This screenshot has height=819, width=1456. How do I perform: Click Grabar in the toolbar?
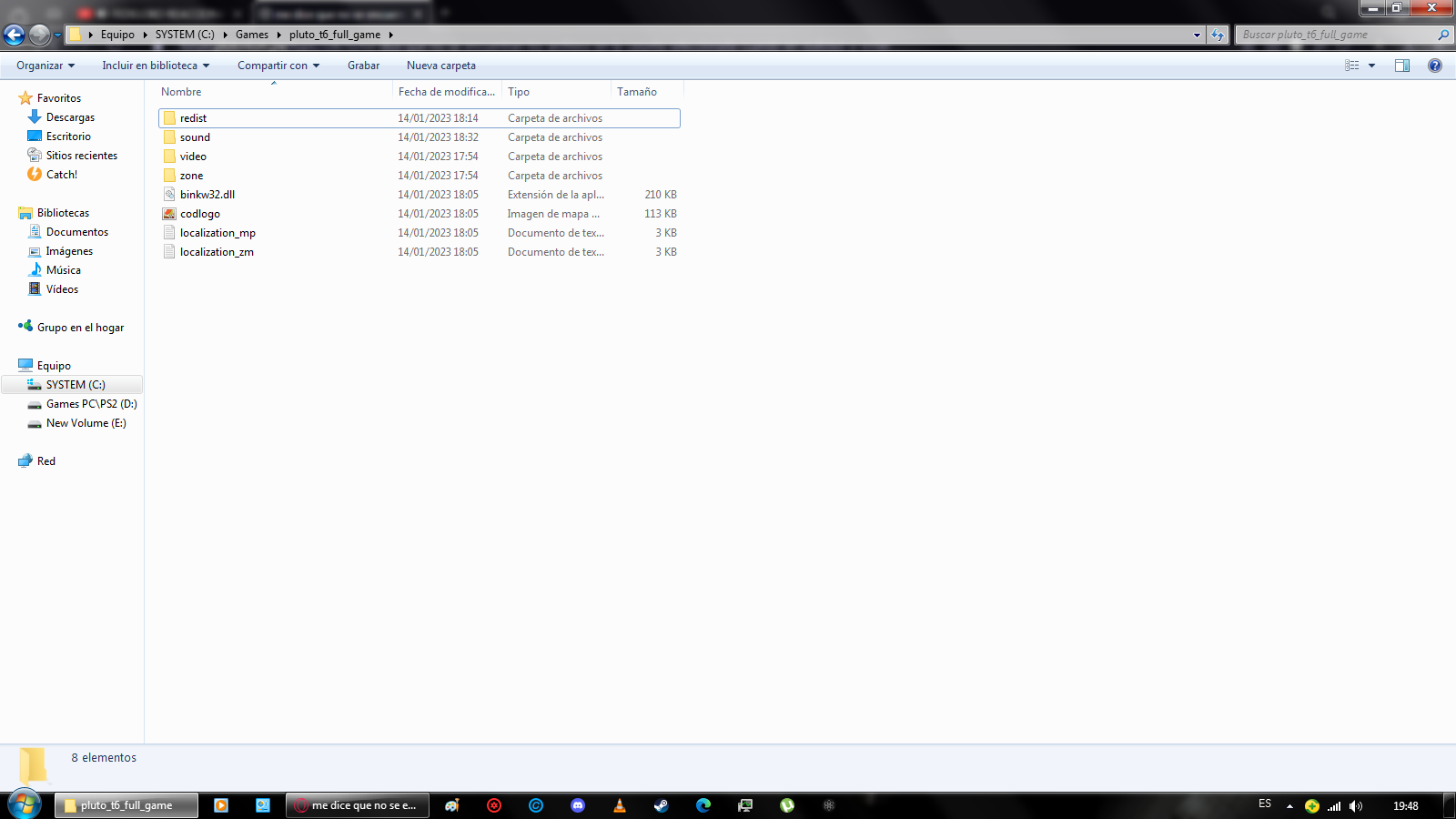pos(363,66)
